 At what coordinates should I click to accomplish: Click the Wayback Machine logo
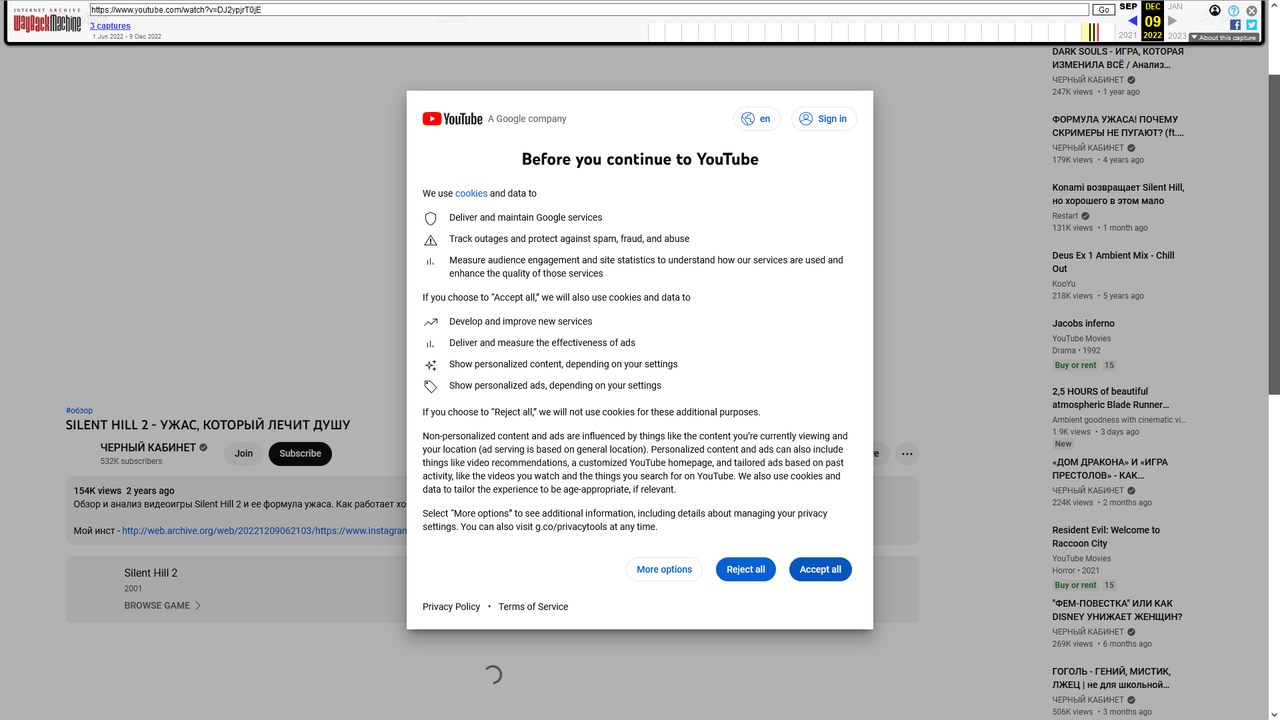(x=47, y=22)
